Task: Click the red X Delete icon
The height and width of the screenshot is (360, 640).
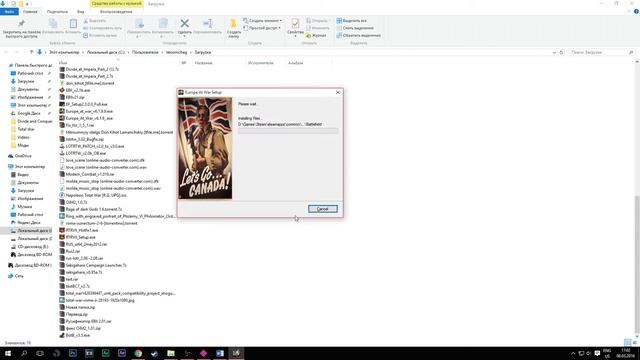Action: pos(184,24)
